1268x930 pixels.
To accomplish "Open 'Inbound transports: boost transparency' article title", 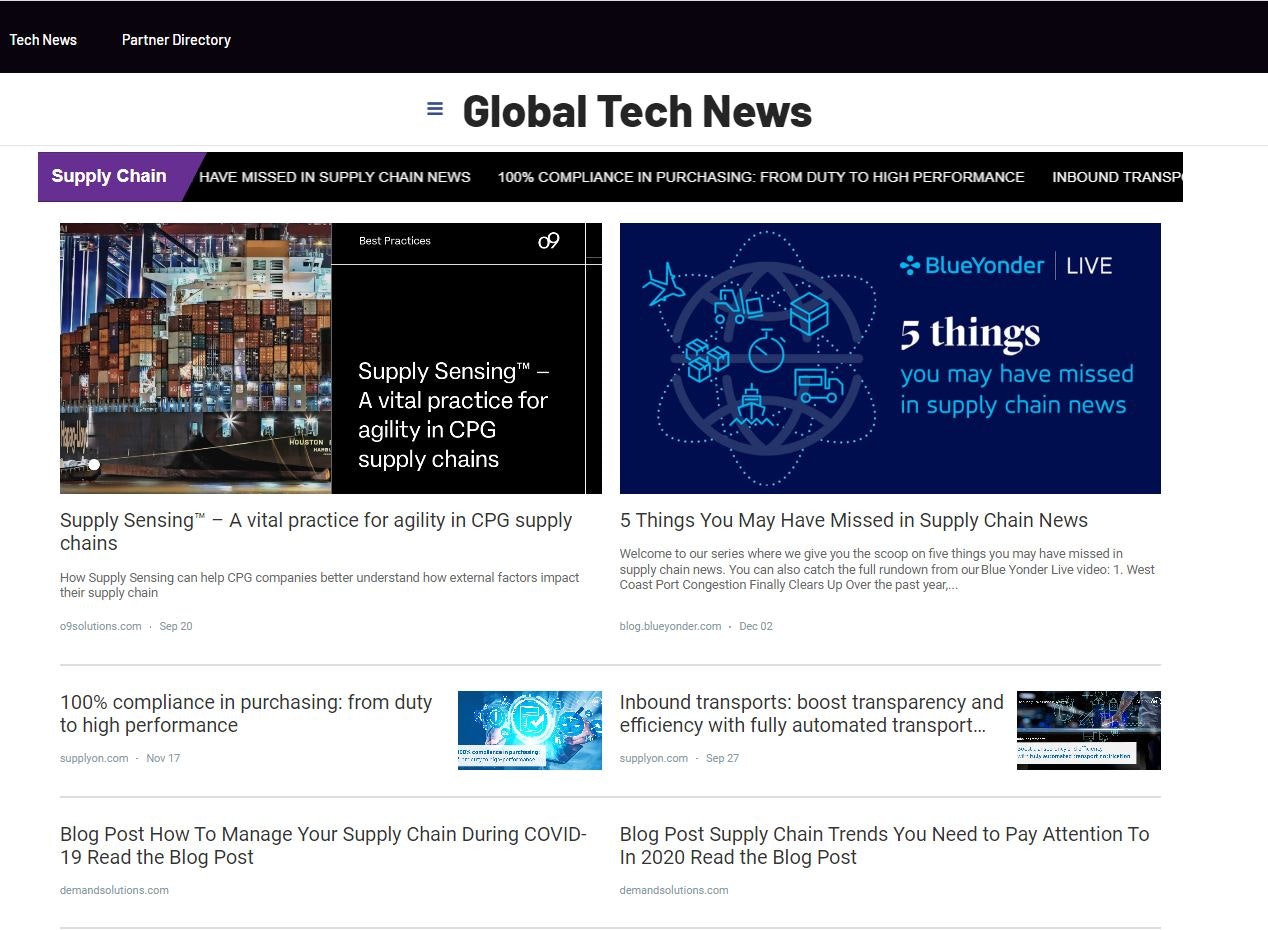I will click(x=812, y=714).
